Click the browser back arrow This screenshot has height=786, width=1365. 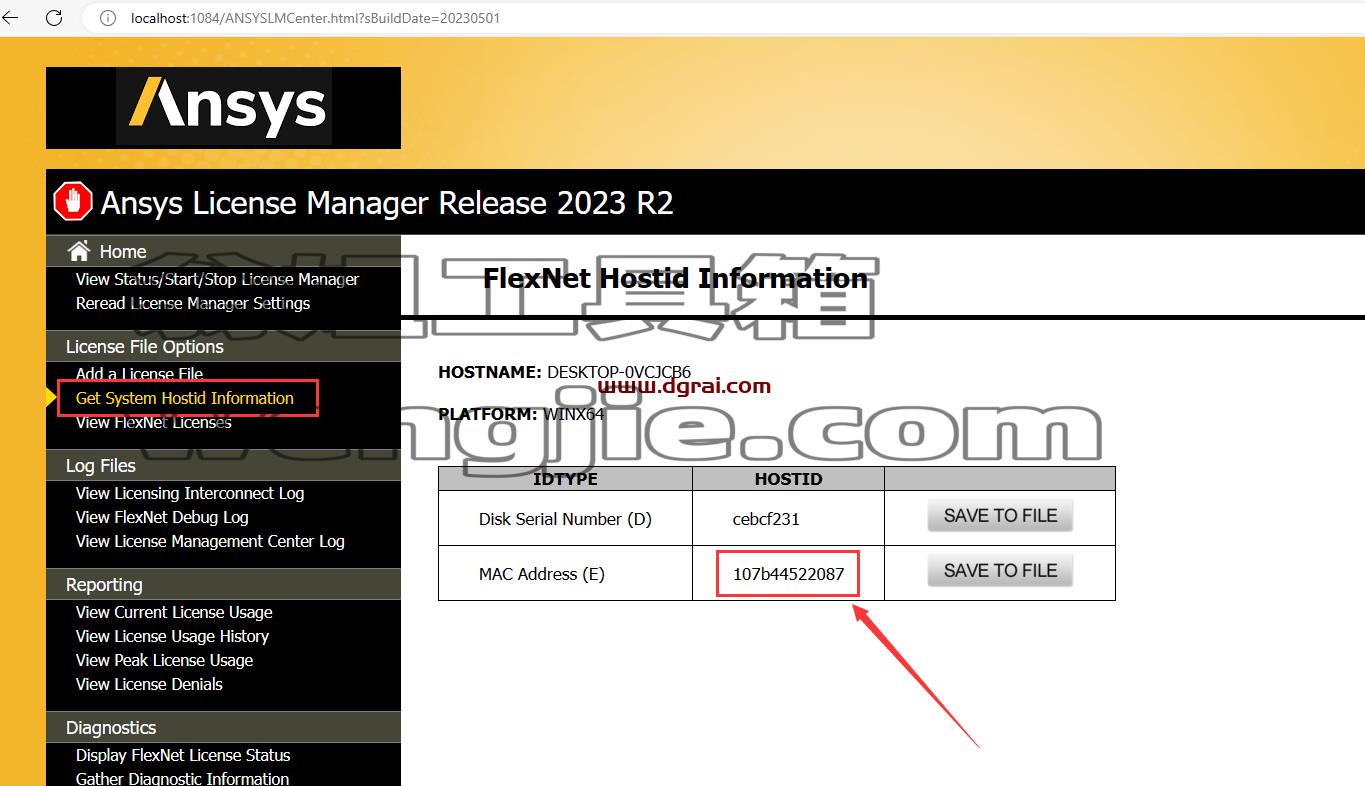[x=10, y=18]
